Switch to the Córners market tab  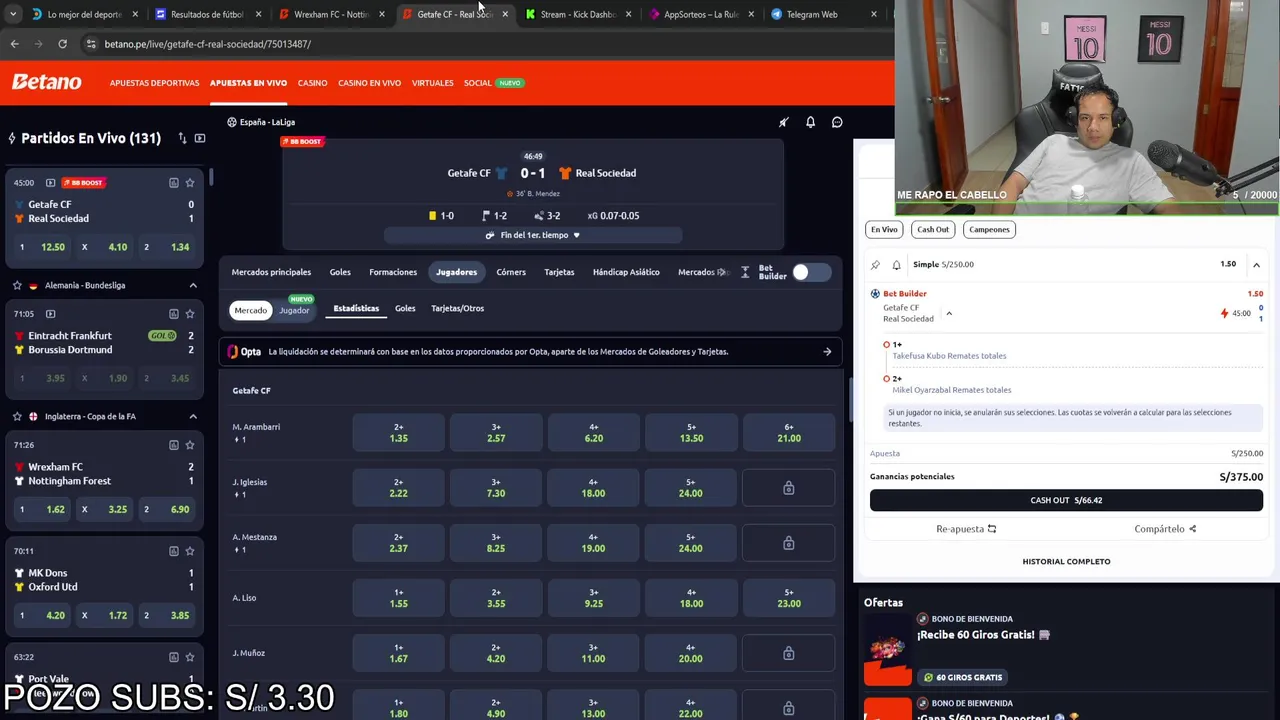[511, 272]
